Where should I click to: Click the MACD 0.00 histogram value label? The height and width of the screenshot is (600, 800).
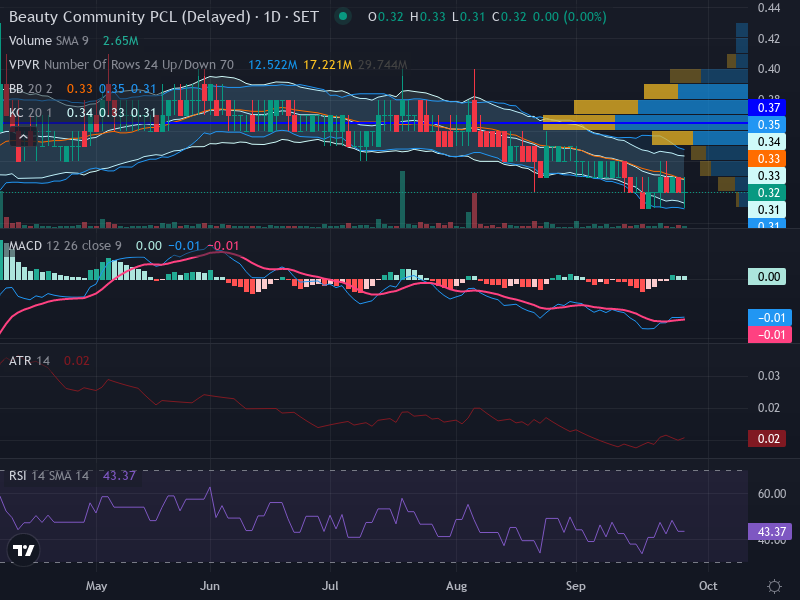pos(768,277)
